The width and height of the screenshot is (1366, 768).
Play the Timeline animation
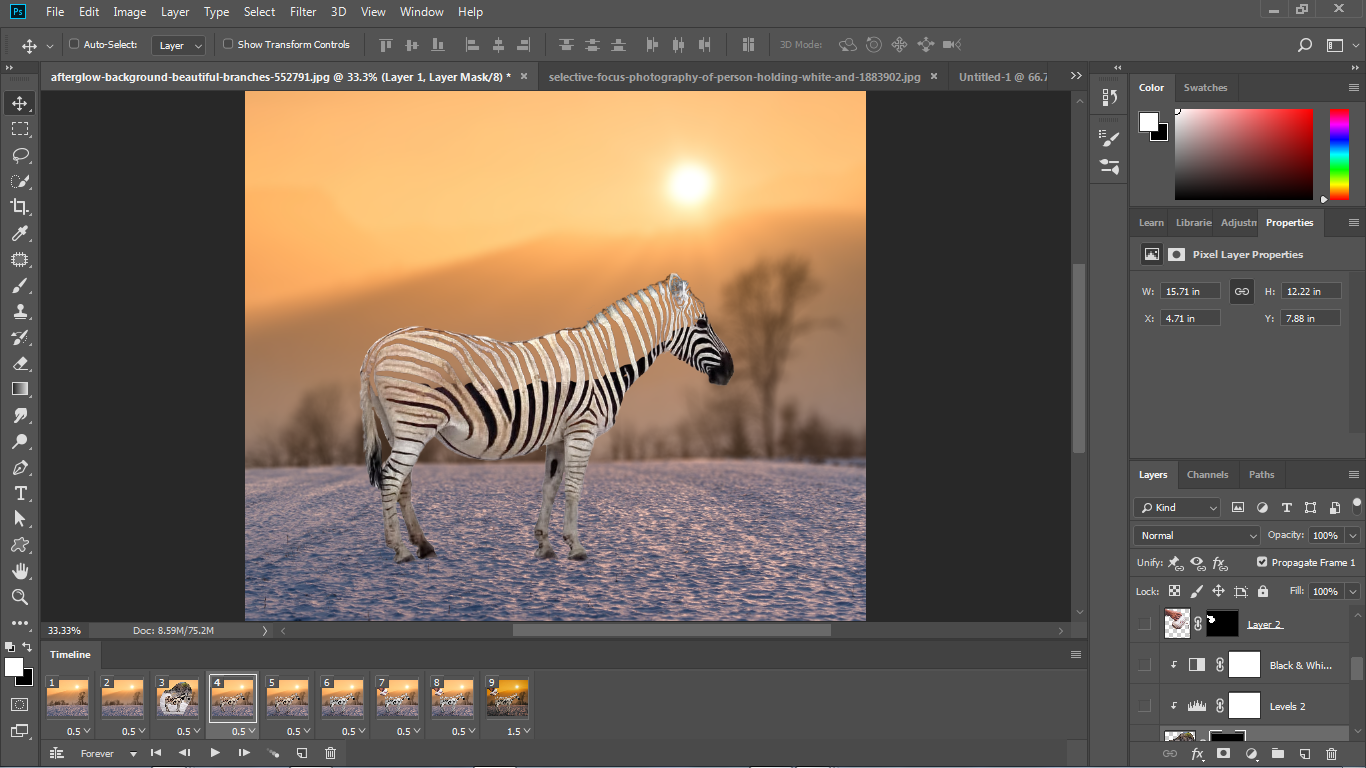point(215,753)
